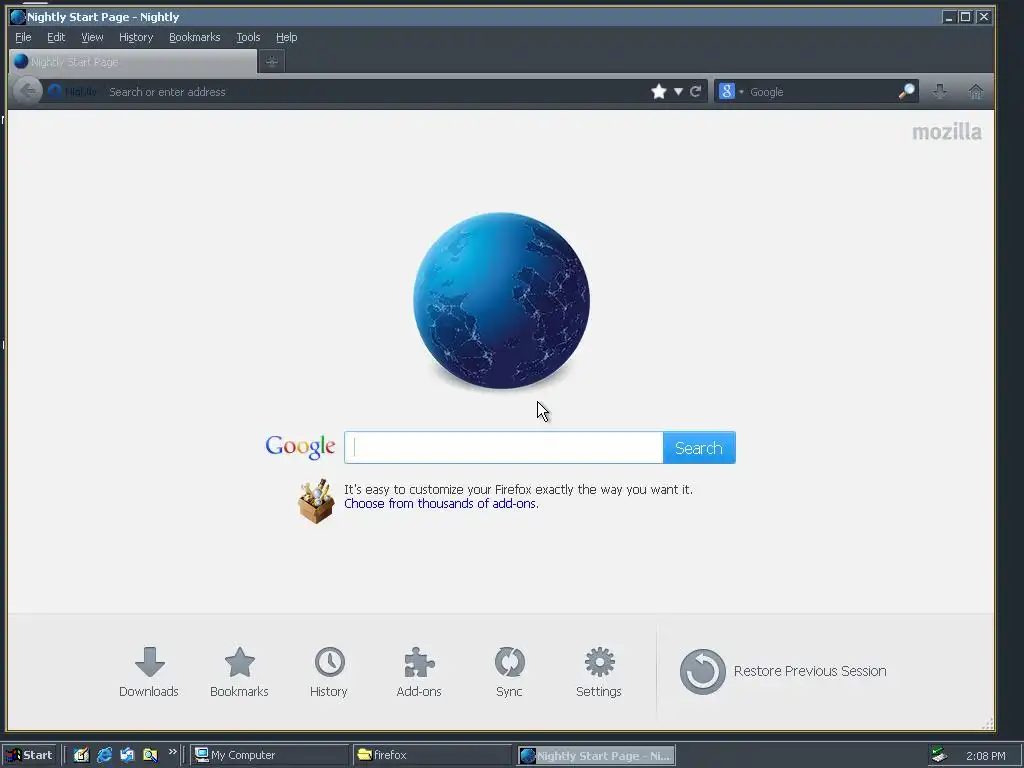Open Bookmarks star launcher icon
This screenshot has height=768, width=1024.
tap(239, 672)
